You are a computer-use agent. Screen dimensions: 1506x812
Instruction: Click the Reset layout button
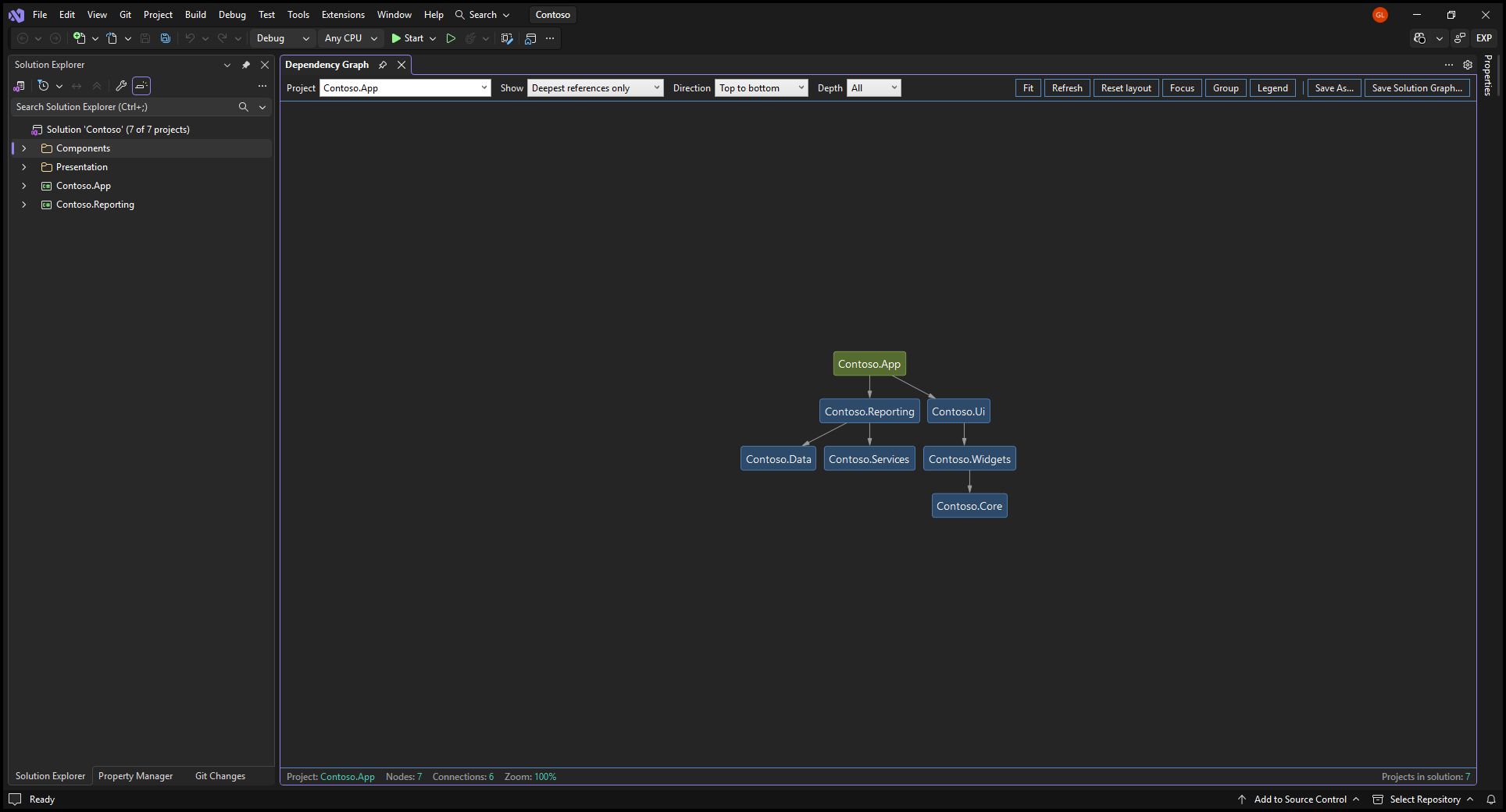(1126, 88)
